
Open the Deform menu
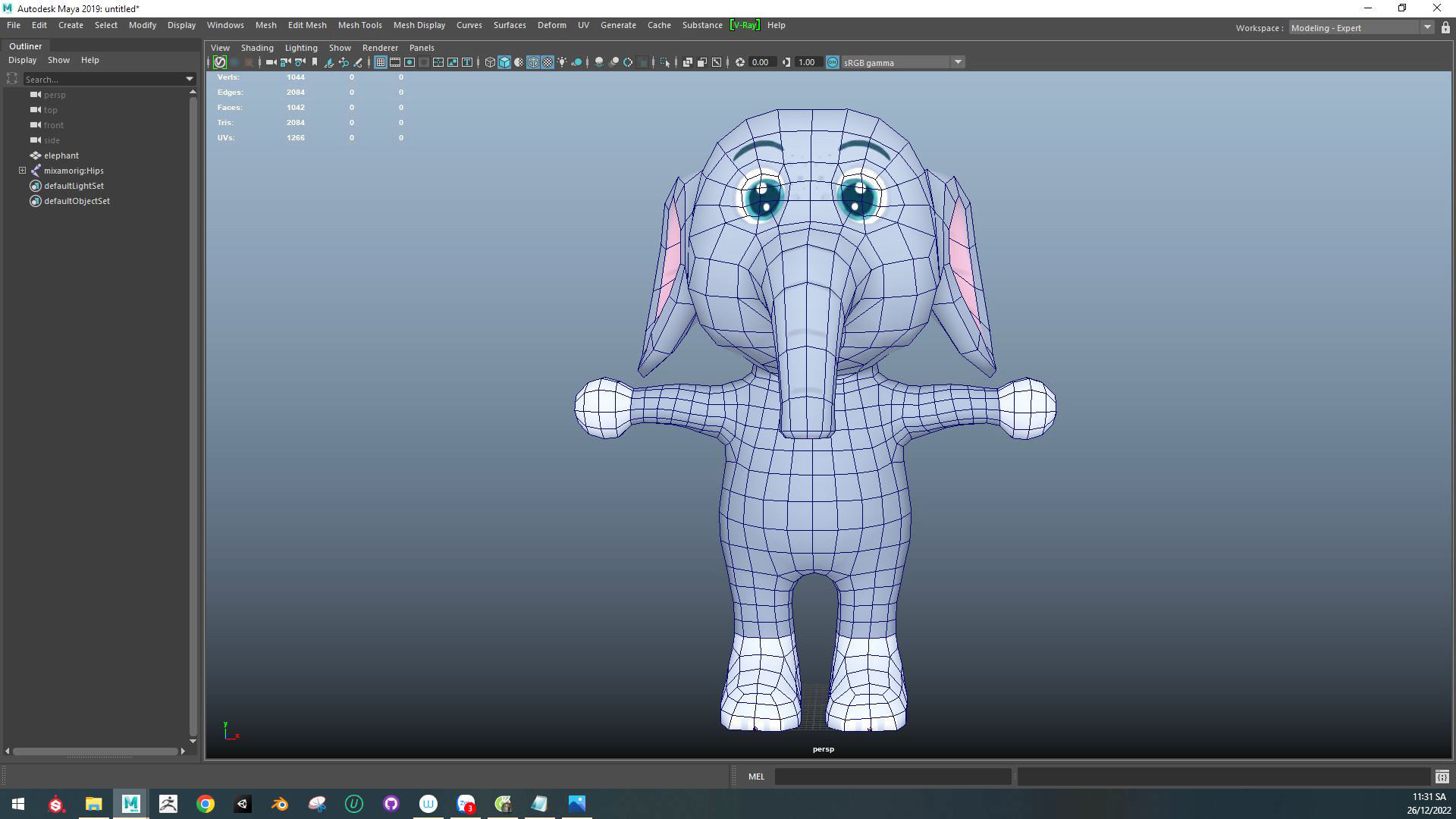click(551, 25)
